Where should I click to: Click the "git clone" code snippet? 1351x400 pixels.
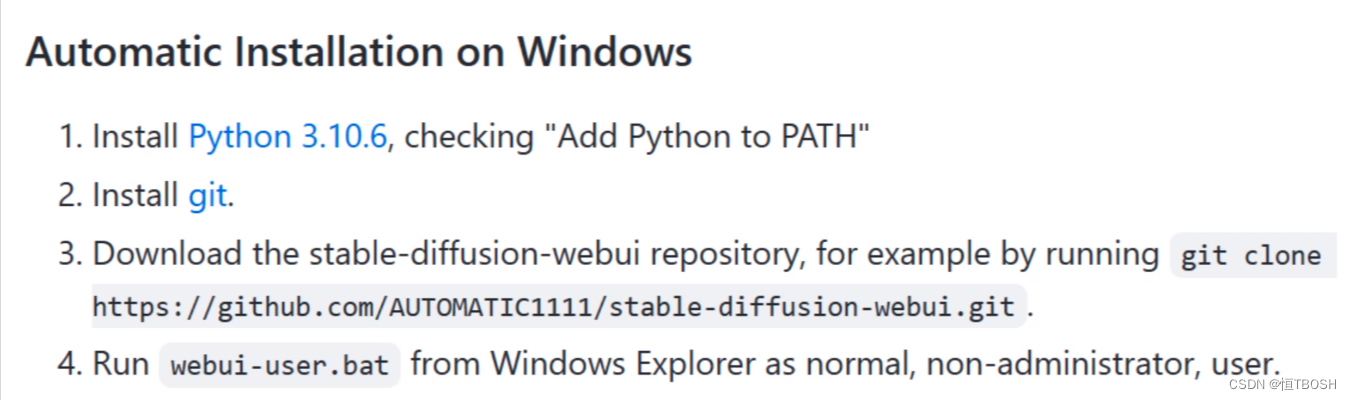coord(1251,256)
